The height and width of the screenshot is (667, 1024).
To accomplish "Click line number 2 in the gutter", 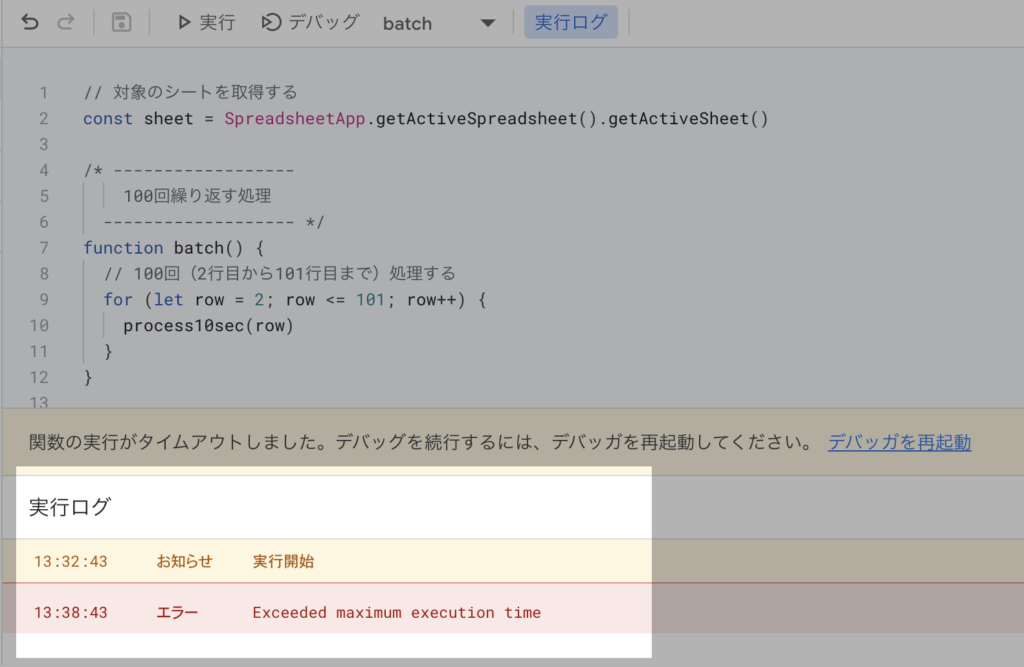I will [x=43, y=119].
